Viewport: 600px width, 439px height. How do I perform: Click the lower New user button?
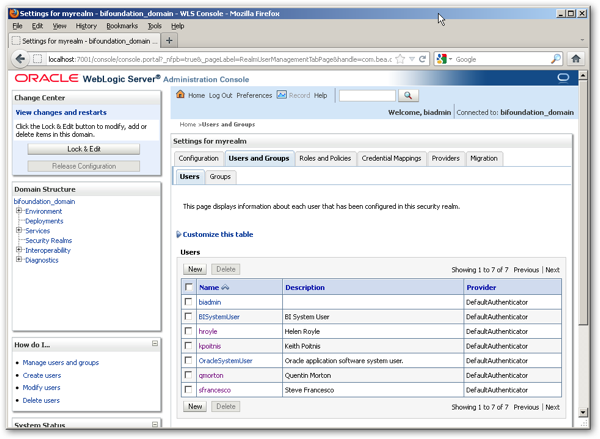pos(195,406)
